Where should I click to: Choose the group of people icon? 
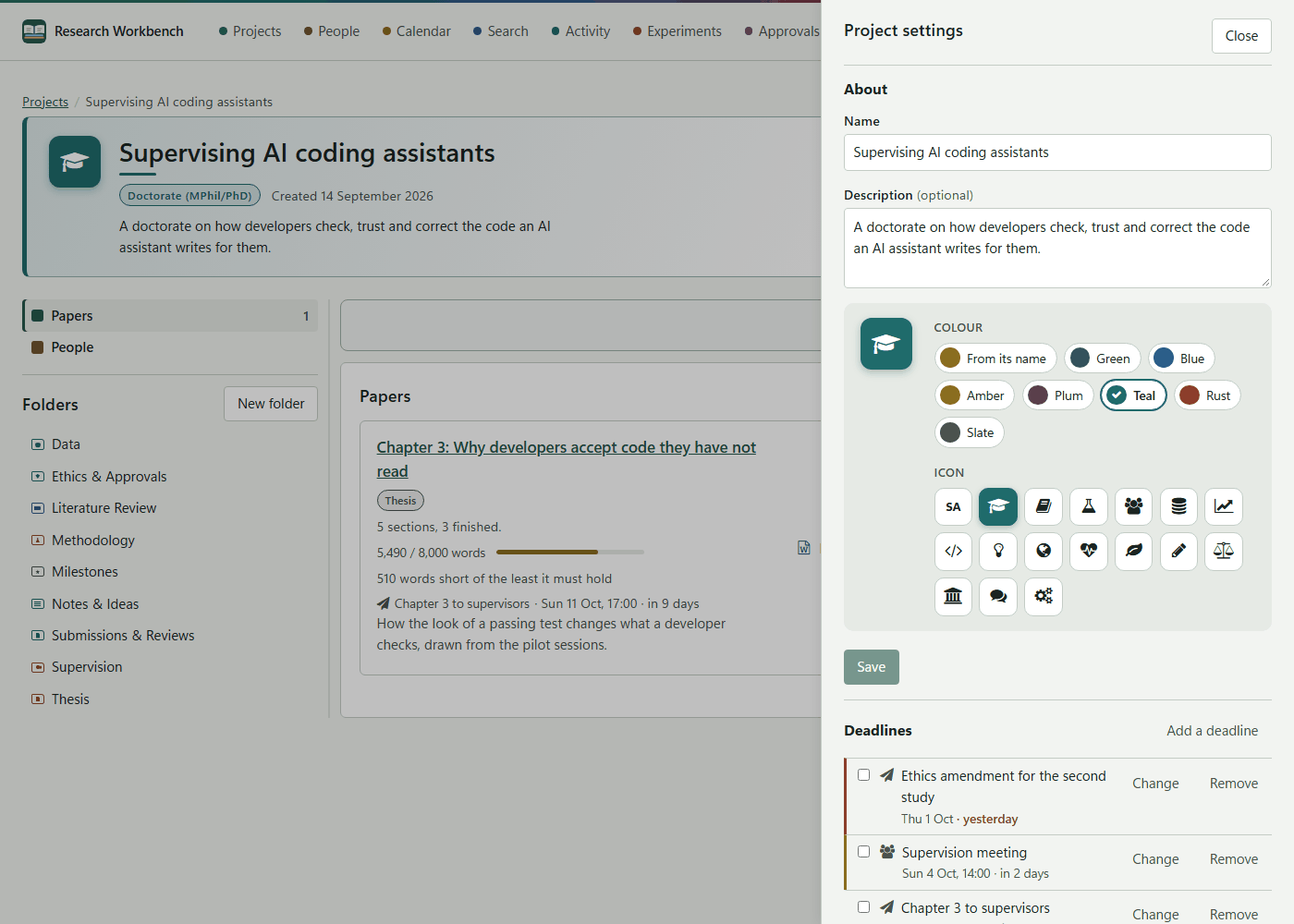(1133, 506)
